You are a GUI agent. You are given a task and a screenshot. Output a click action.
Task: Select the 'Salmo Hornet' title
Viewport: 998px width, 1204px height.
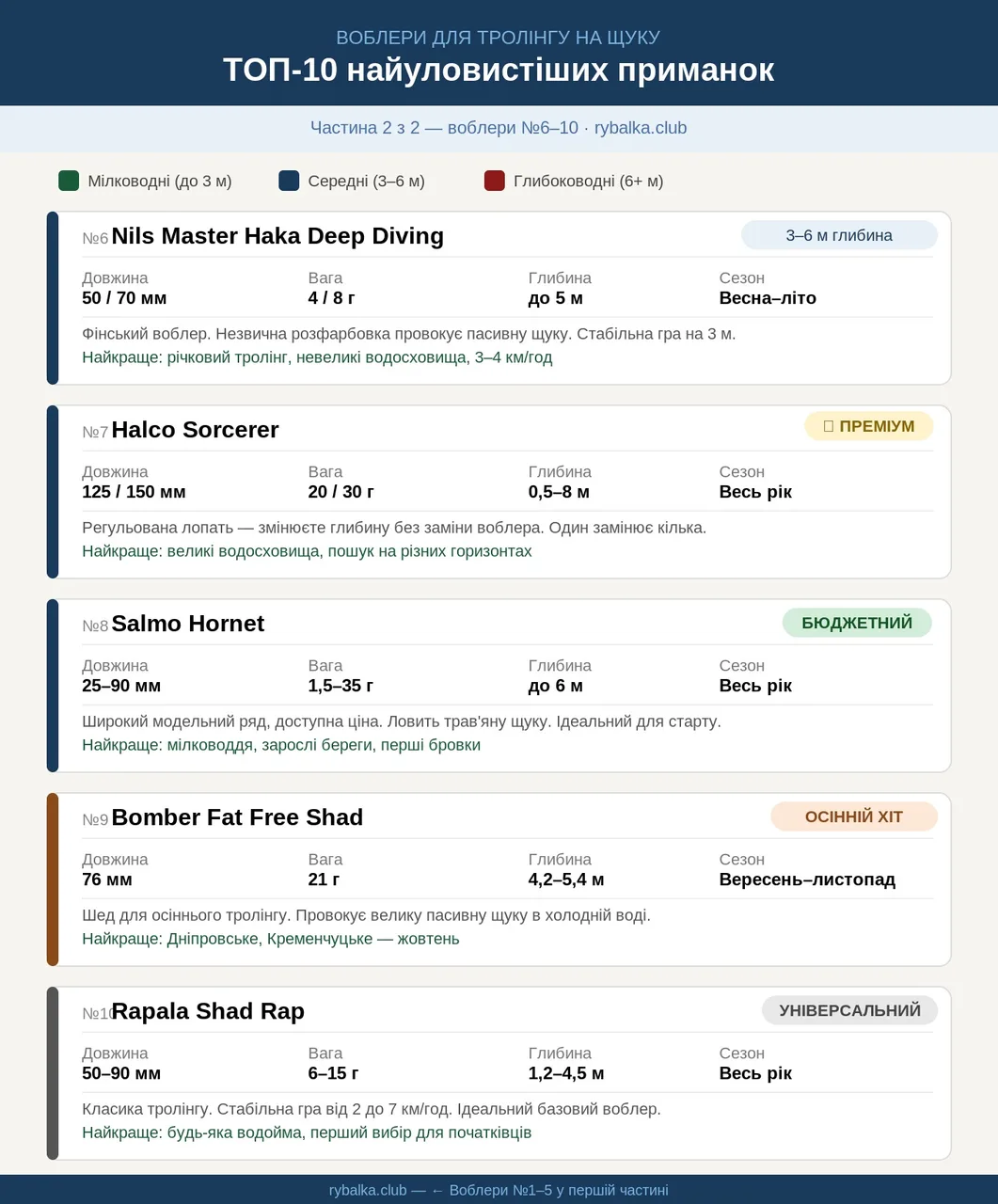coord(188,624)
